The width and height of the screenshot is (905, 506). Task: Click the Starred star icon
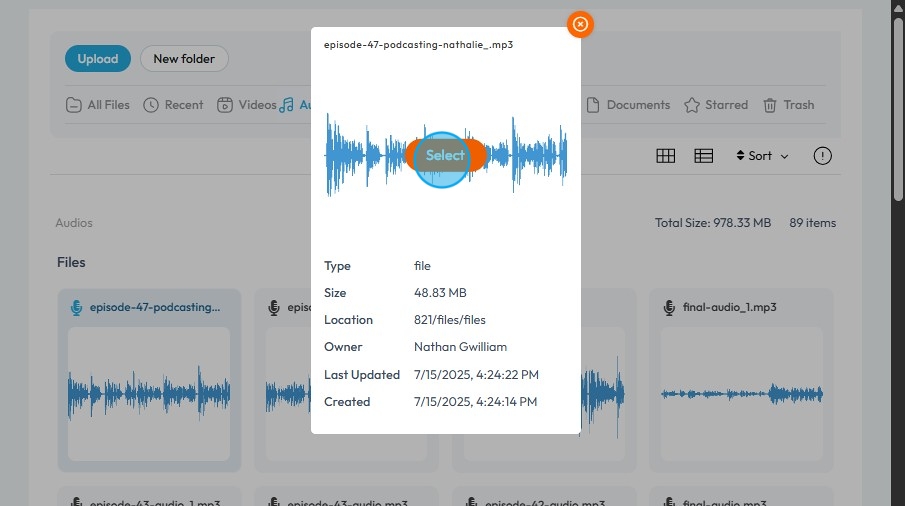[691, 105]
